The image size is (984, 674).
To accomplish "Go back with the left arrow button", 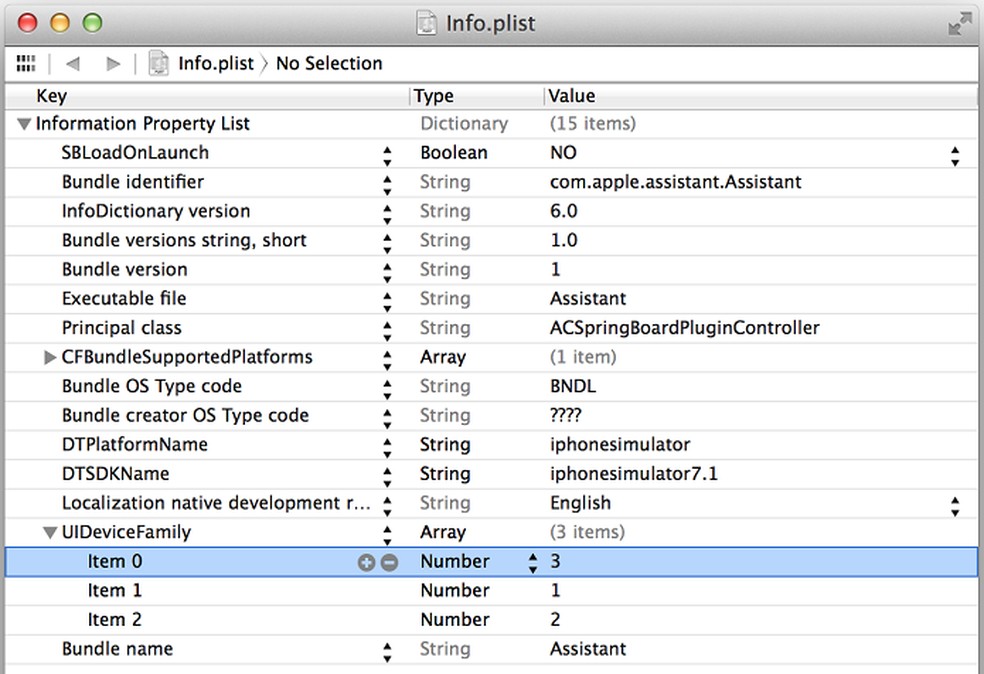I will point(72,63).
